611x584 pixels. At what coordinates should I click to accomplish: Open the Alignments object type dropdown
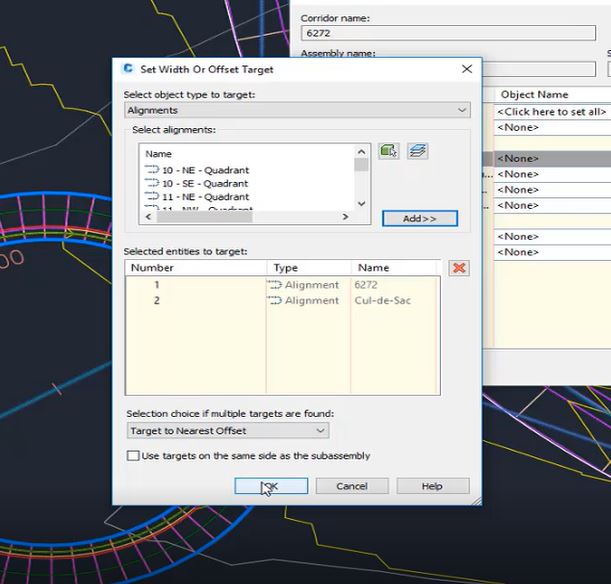(297, 110)
